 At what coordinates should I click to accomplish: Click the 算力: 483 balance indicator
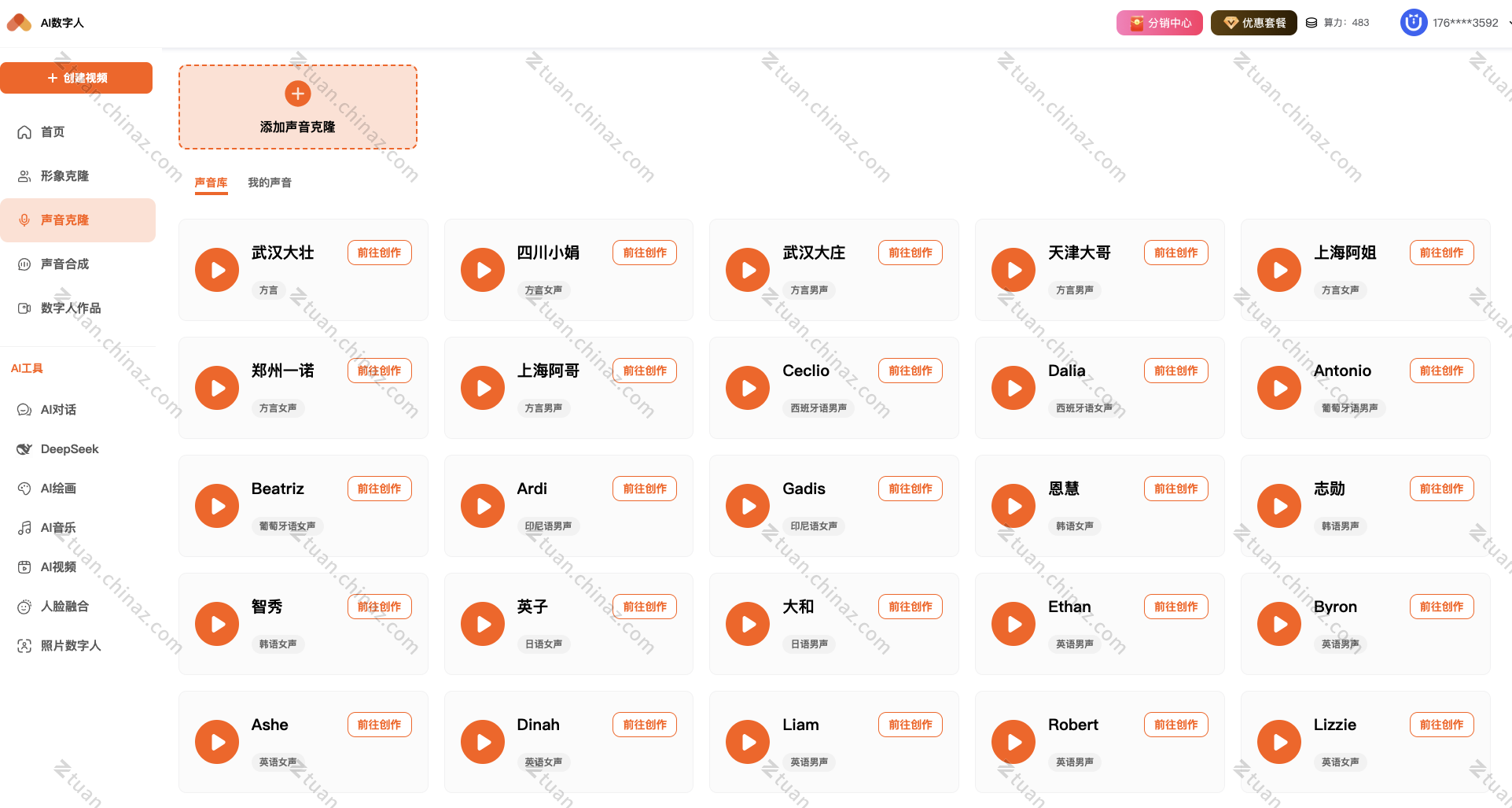click(1337, 23)
